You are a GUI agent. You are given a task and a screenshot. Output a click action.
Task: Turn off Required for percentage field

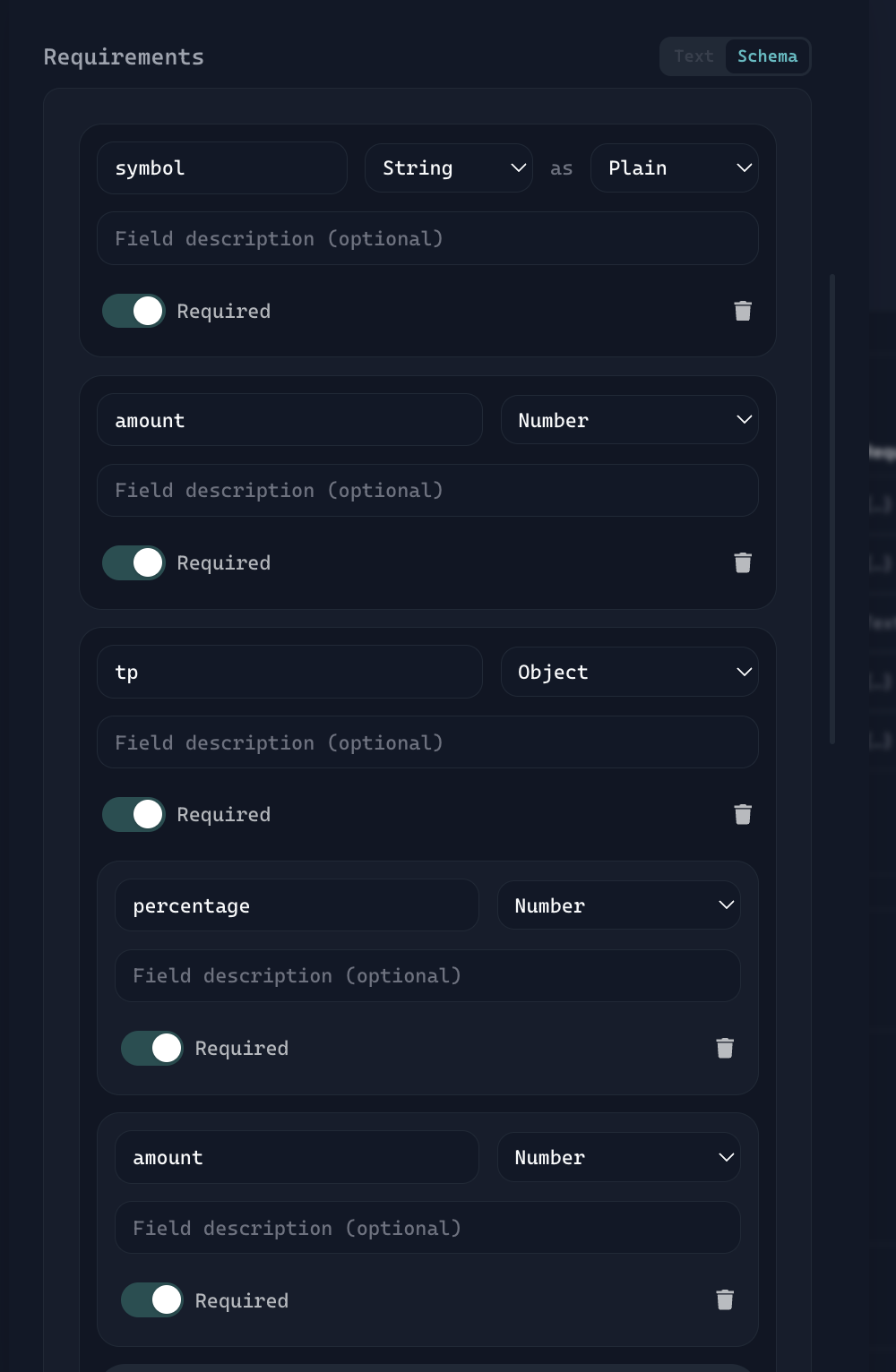152,1048
